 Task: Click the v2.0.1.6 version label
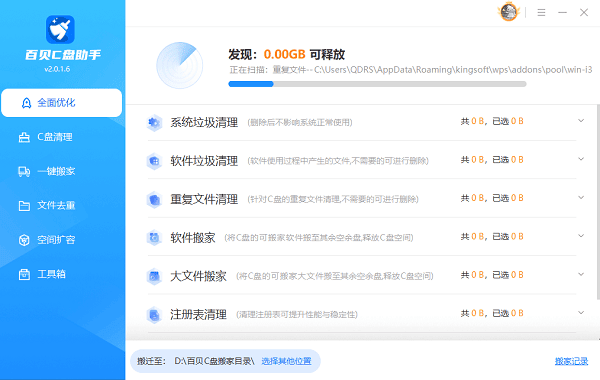[57, 69]
